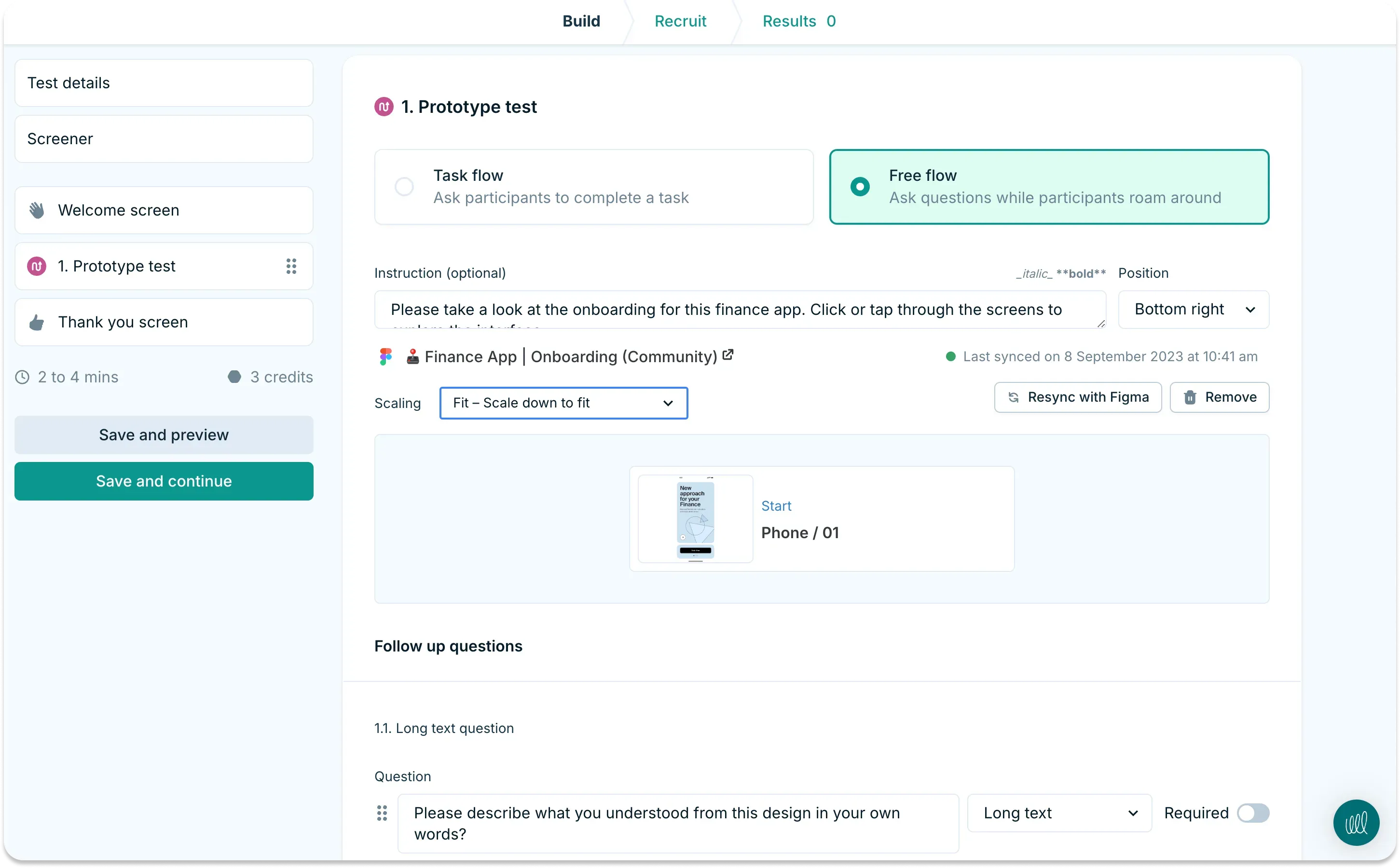This screenshot has height=868, width=1400.
Task: Click the Figma logo icon next to Finance App
Action: [x=385, y=356]
